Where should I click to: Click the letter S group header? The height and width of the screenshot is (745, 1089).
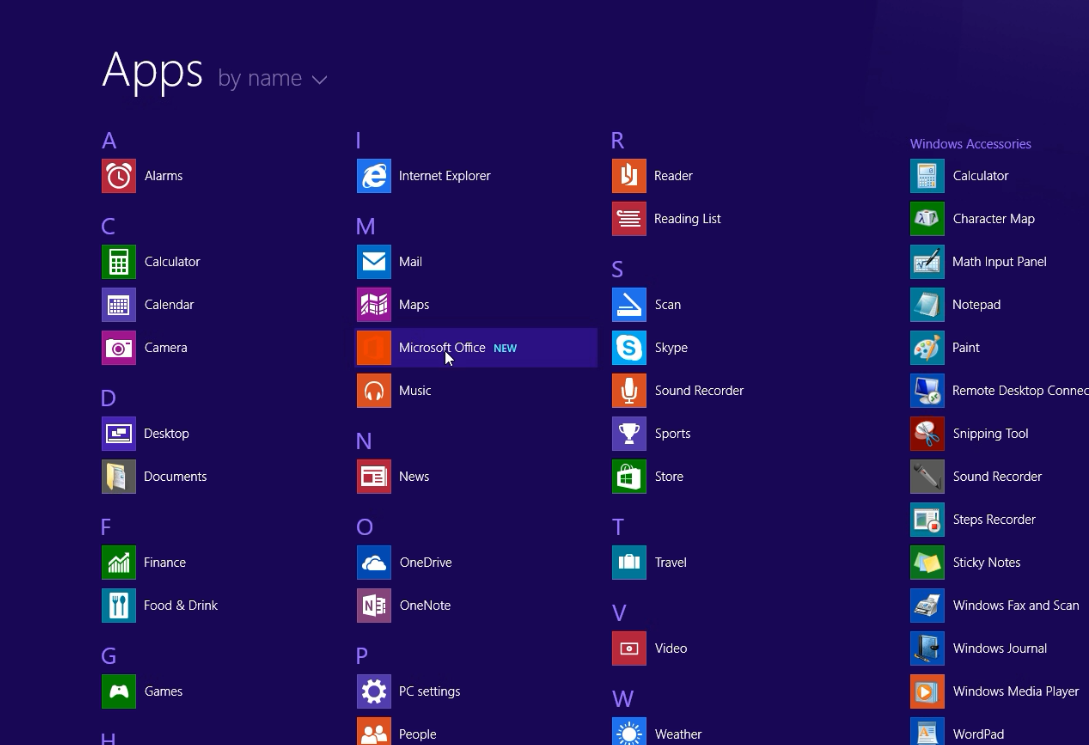(617, 269)
